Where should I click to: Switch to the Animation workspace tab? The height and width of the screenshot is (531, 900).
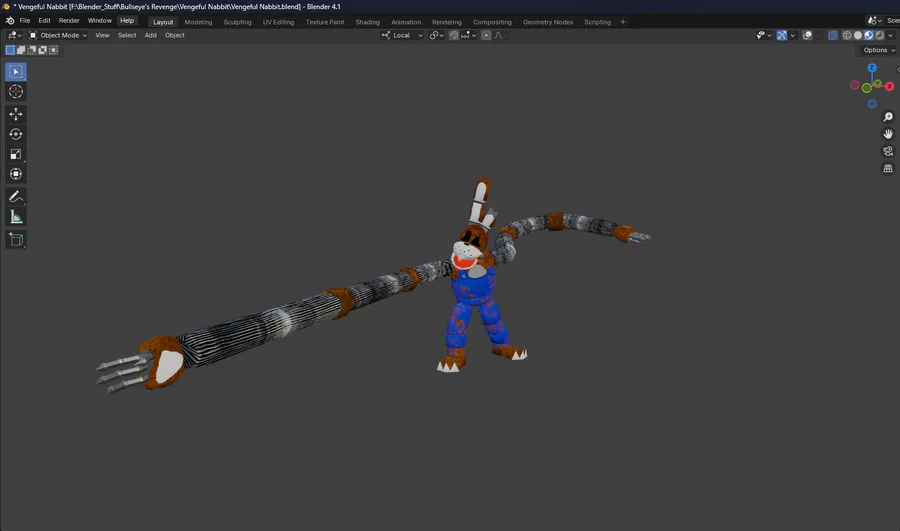[x=406, y=22]
